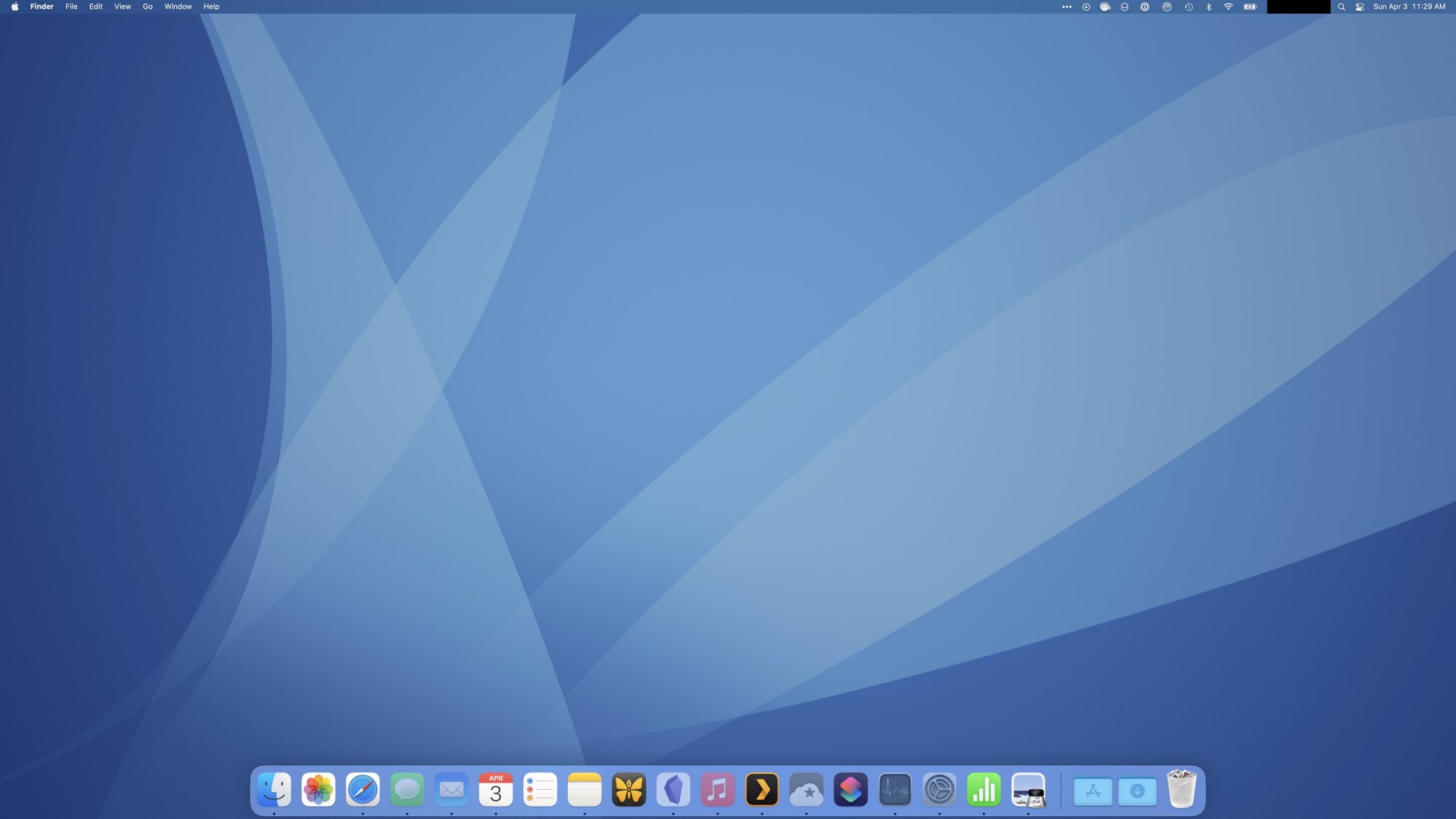The width and height of the screenshot is (1456, 819).
Task: Open Spotlight search magnifier icon
Action: point(1341,7)
